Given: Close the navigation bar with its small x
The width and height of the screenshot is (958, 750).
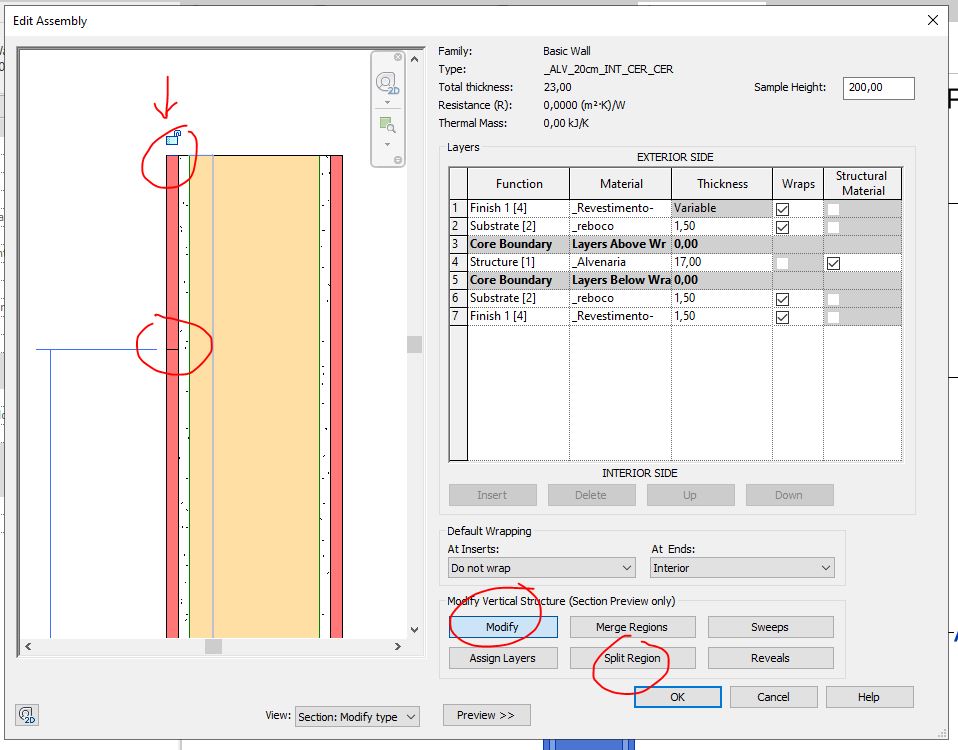Looking at the screenshot, I should 398,57.
